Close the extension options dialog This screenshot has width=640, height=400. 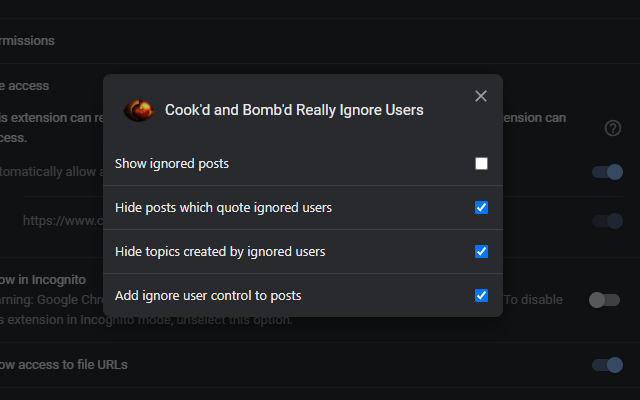point(481,96)
